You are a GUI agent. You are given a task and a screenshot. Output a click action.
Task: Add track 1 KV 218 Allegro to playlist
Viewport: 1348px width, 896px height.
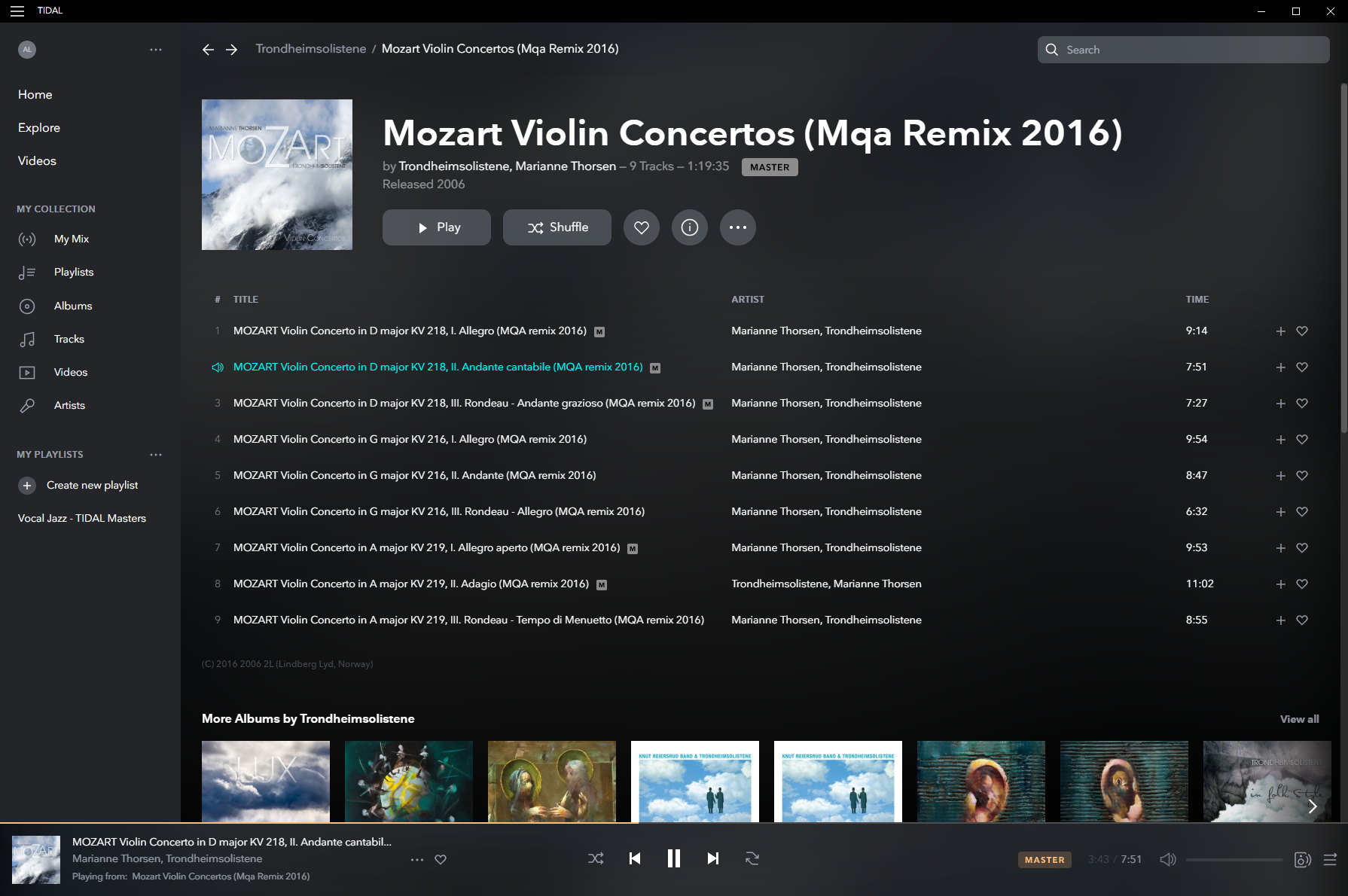tap(1280, 331)
